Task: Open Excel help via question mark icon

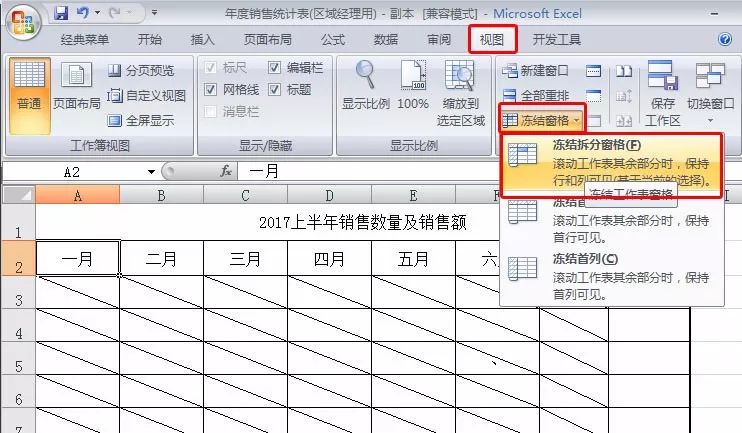Action: point(724,39)
